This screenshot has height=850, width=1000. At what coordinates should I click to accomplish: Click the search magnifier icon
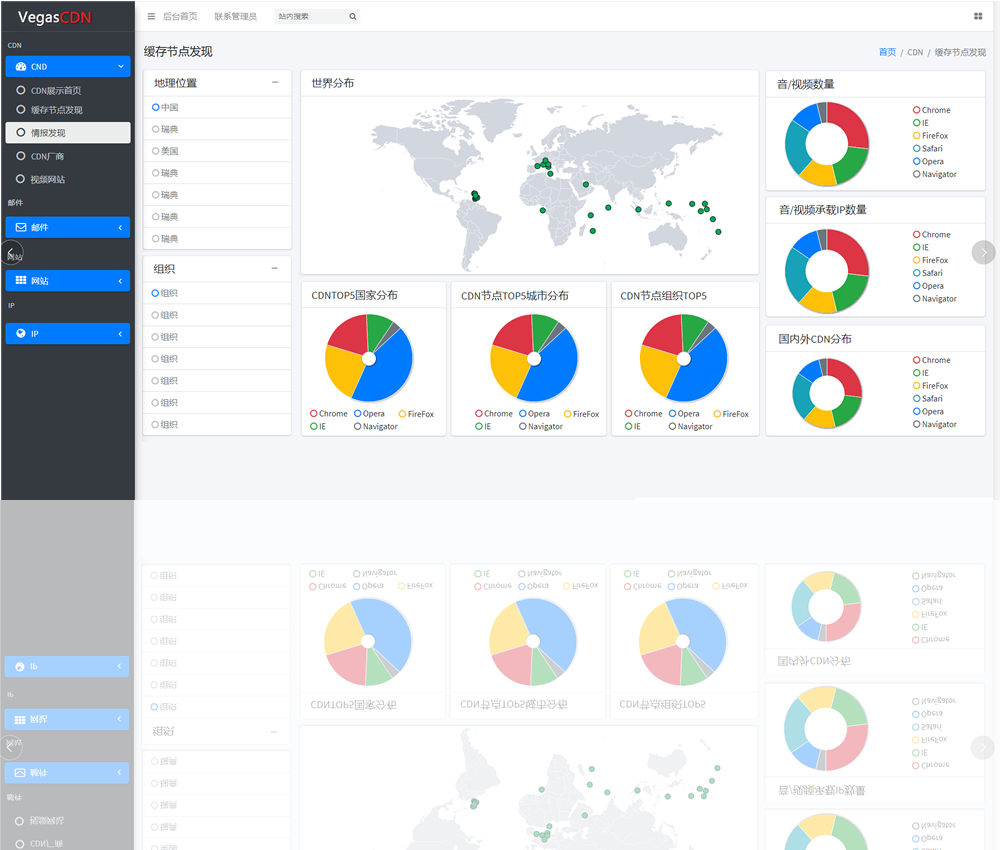[x=352, y=17]
